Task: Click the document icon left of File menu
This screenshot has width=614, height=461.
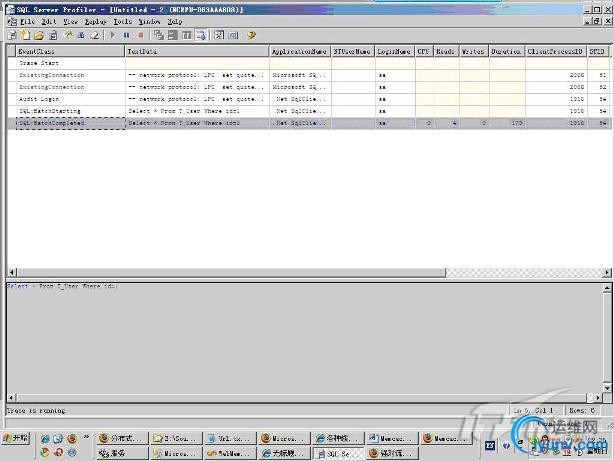Action: coord(12,22)
